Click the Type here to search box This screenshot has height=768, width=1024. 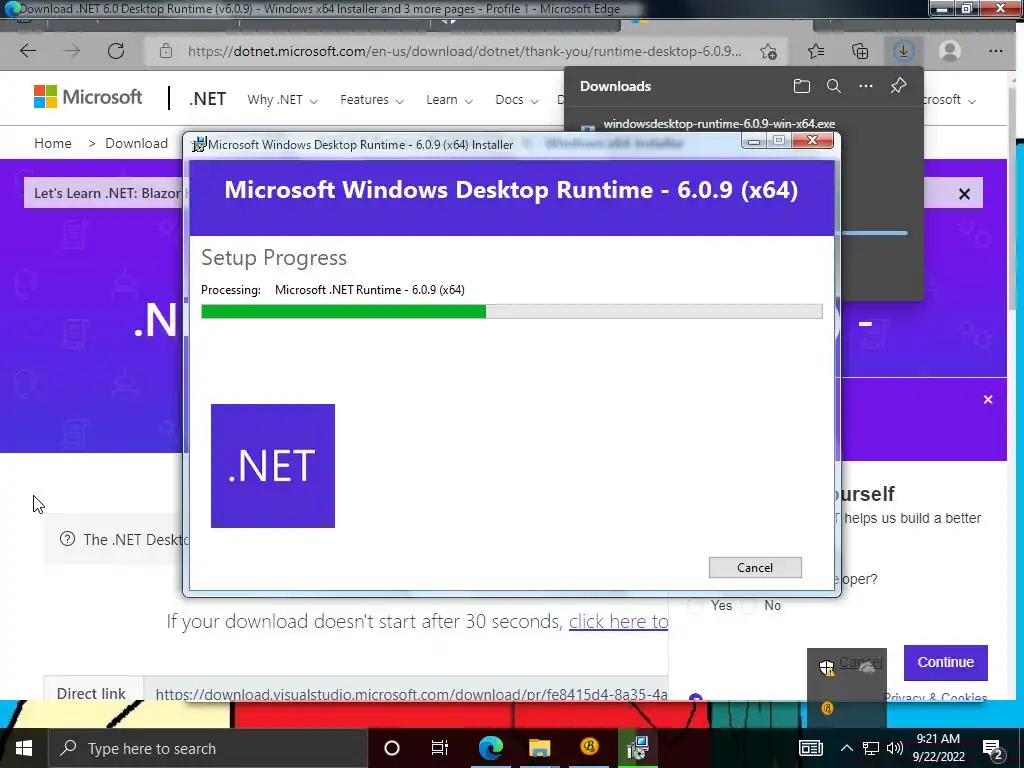[x=208, y=748]
